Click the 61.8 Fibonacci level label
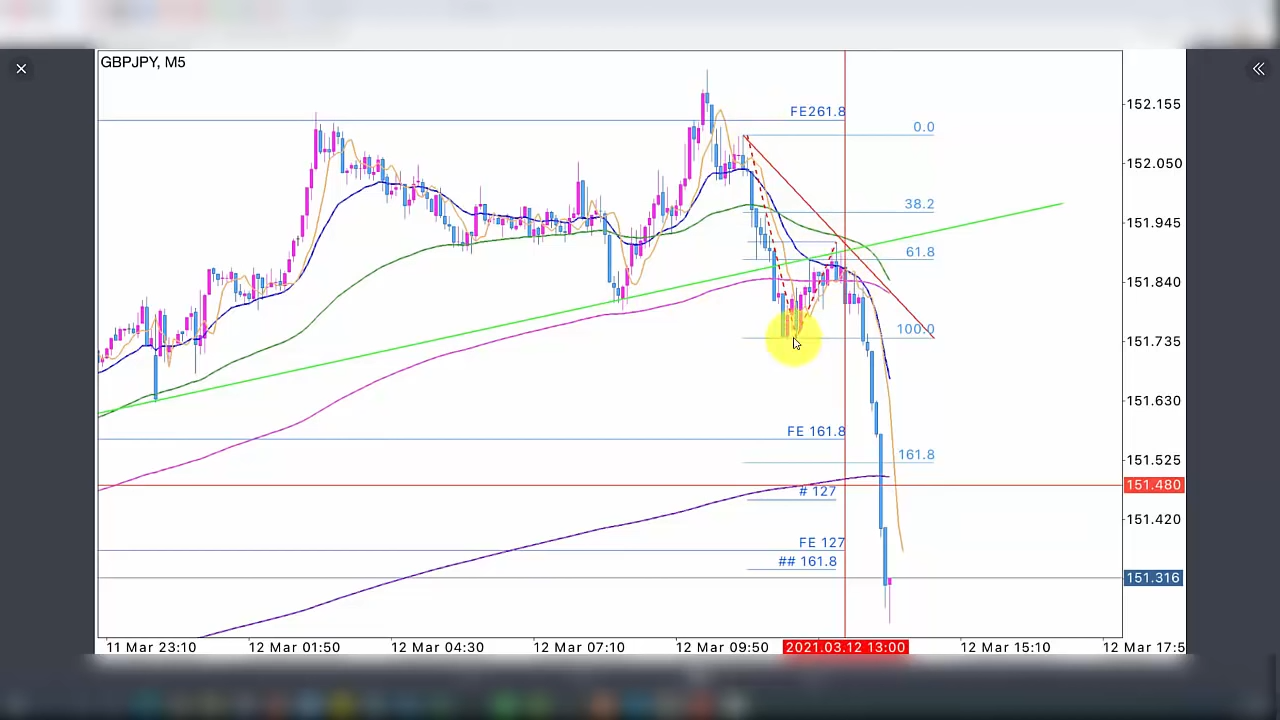 click(920, 252)
